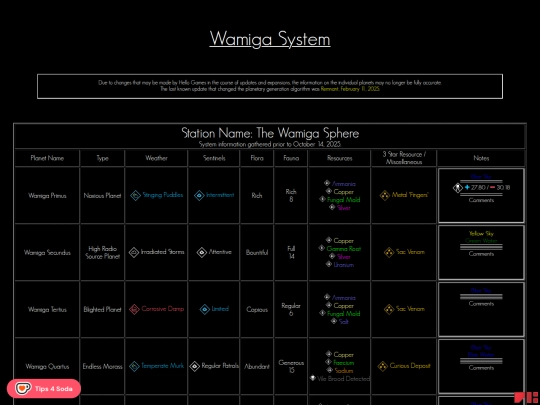The width and height of the screenshot is (540, 405).
Task: Click Sac Venom icon in Wamiga Secundus row
Action: (x=389, y=252)
